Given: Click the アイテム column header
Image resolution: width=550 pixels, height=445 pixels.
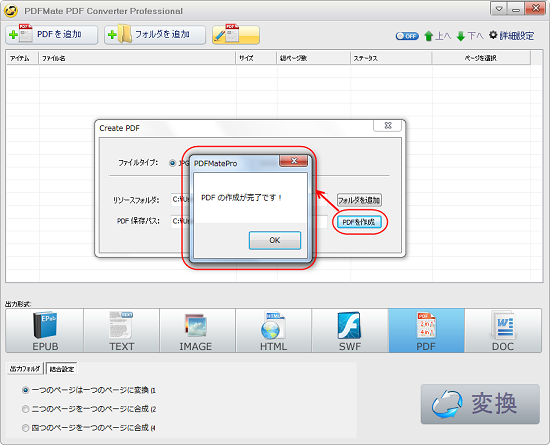Looking at the screenshot, I should point(22,58).
